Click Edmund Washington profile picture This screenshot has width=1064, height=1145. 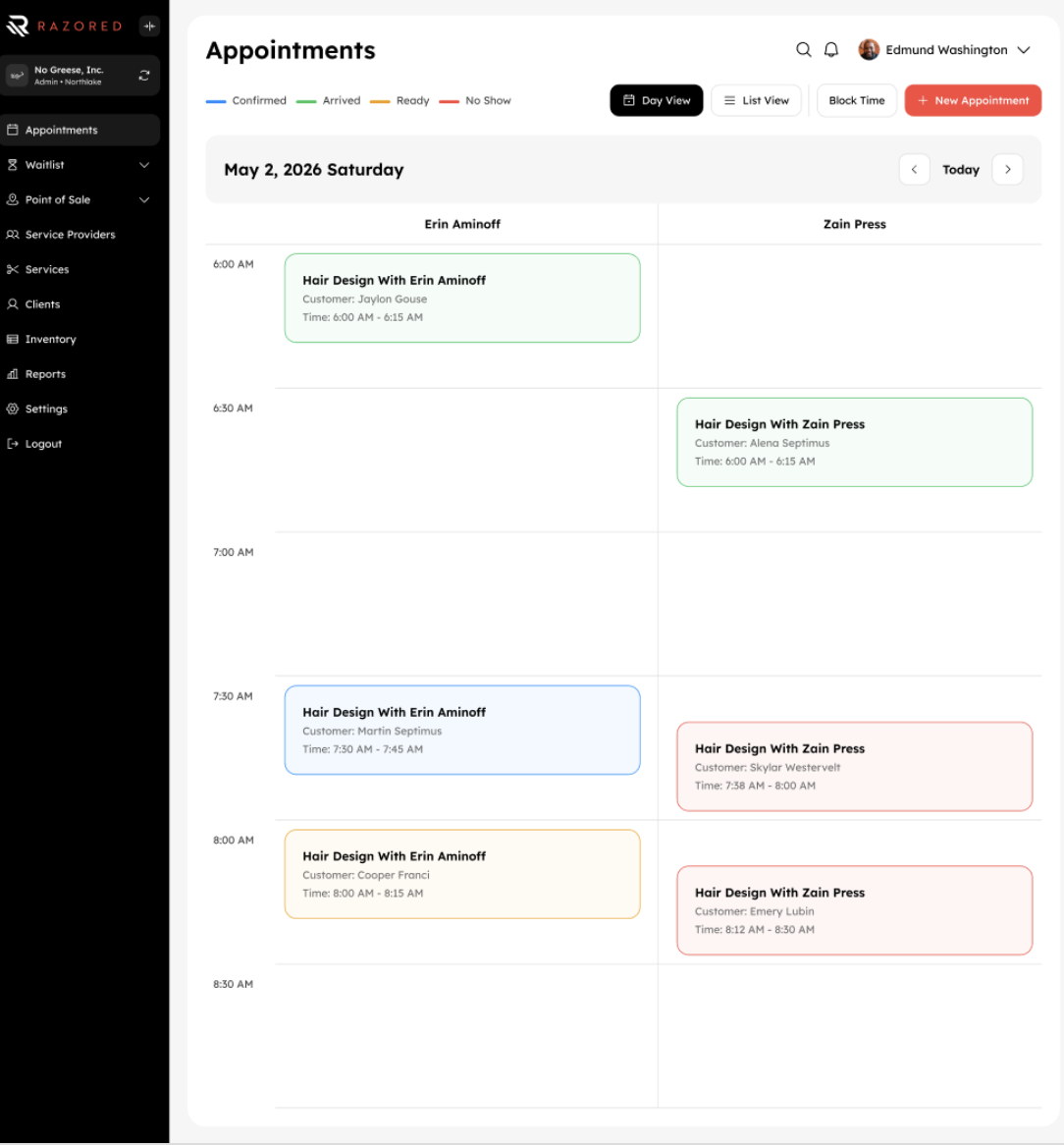(x=869, y=50)
